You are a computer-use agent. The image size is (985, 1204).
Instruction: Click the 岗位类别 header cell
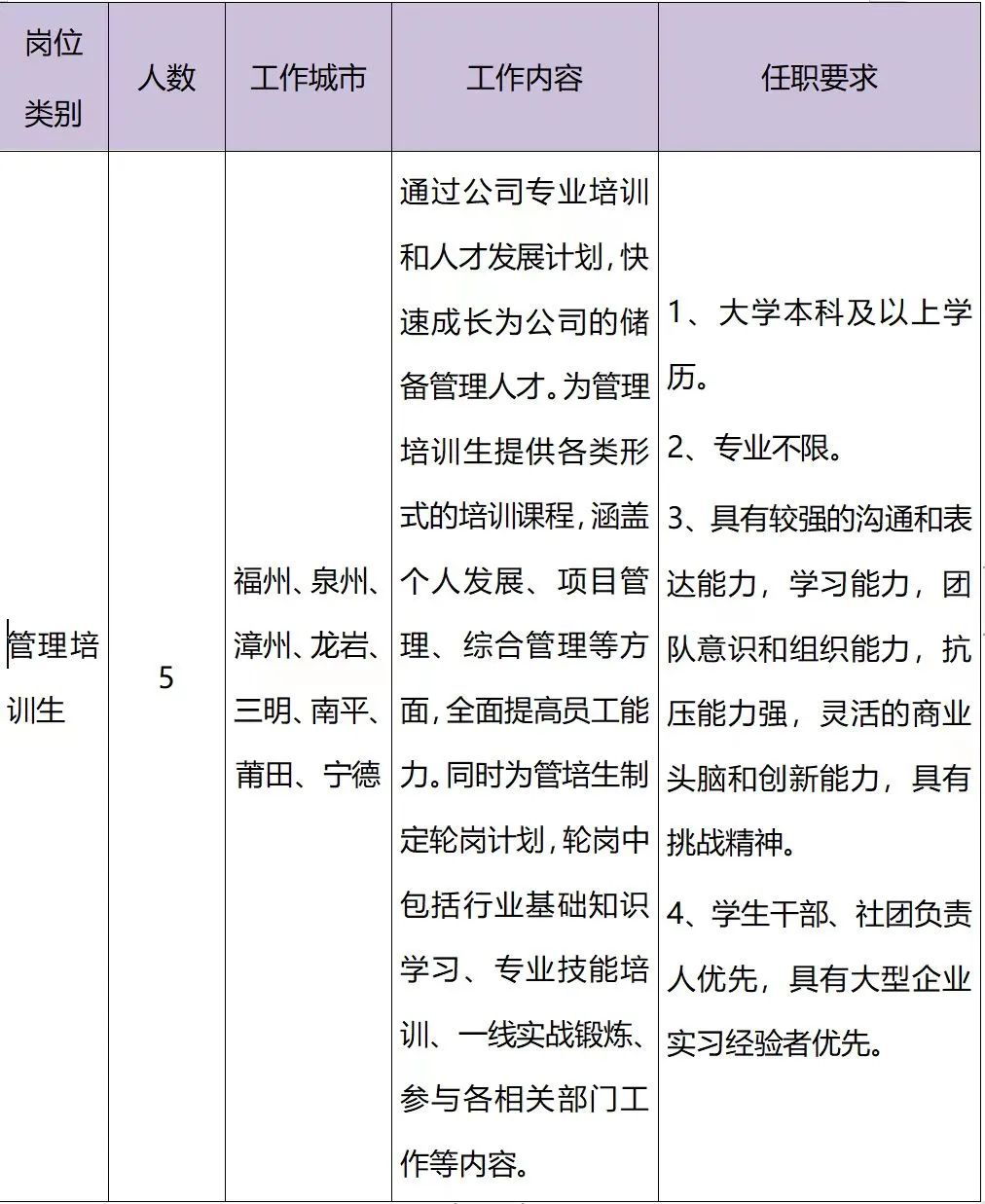tap(54, 78)
